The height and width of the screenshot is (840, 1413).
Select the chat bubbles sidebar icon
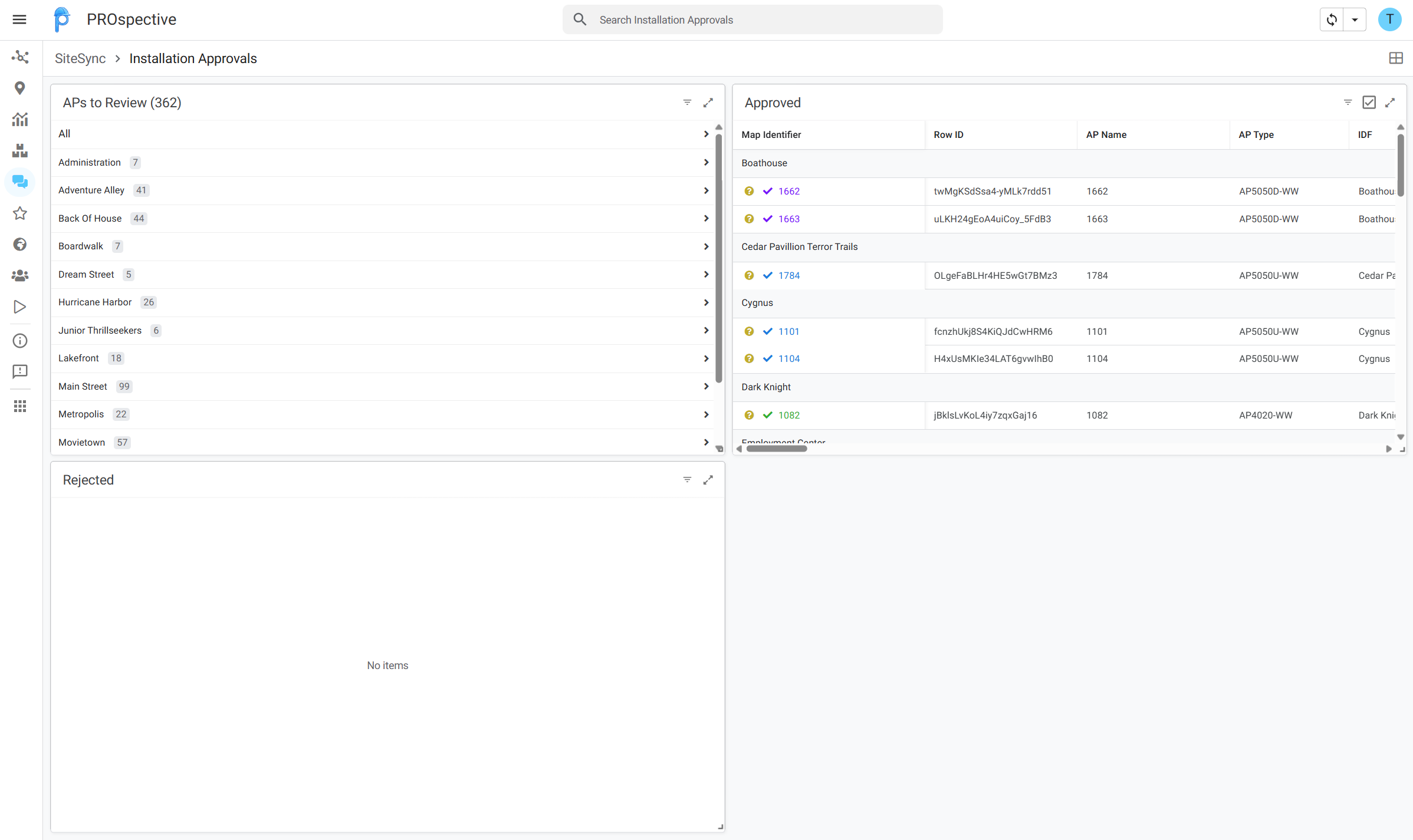point(20,182)
